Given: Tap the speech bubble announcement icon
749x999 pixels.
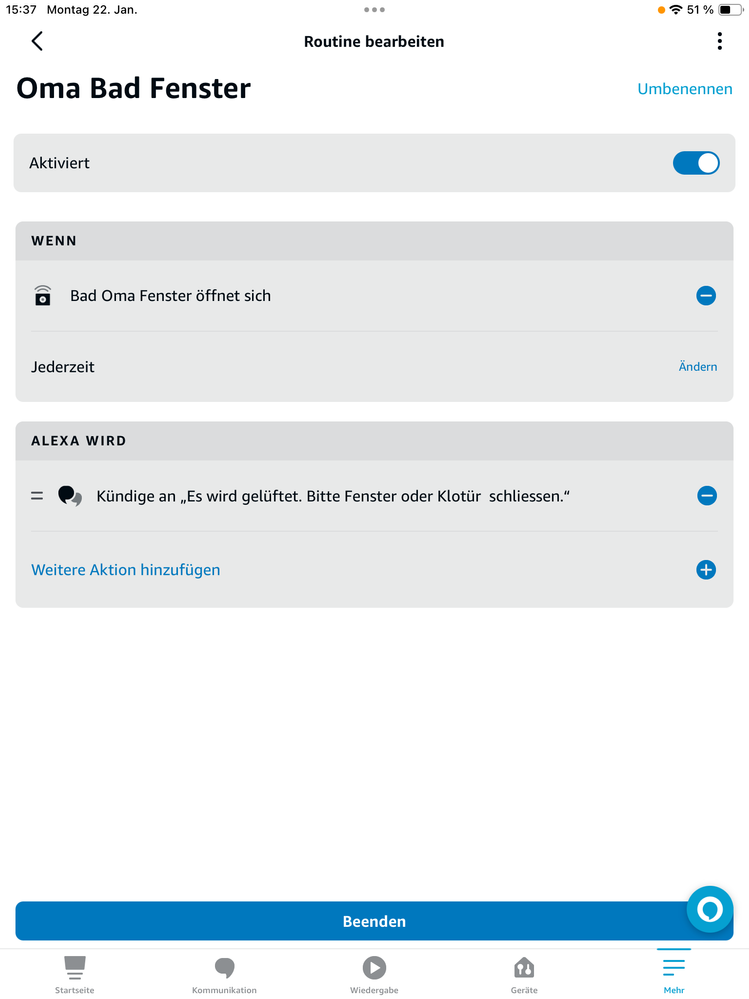Looking at the screenshot, I should (70, 496).
